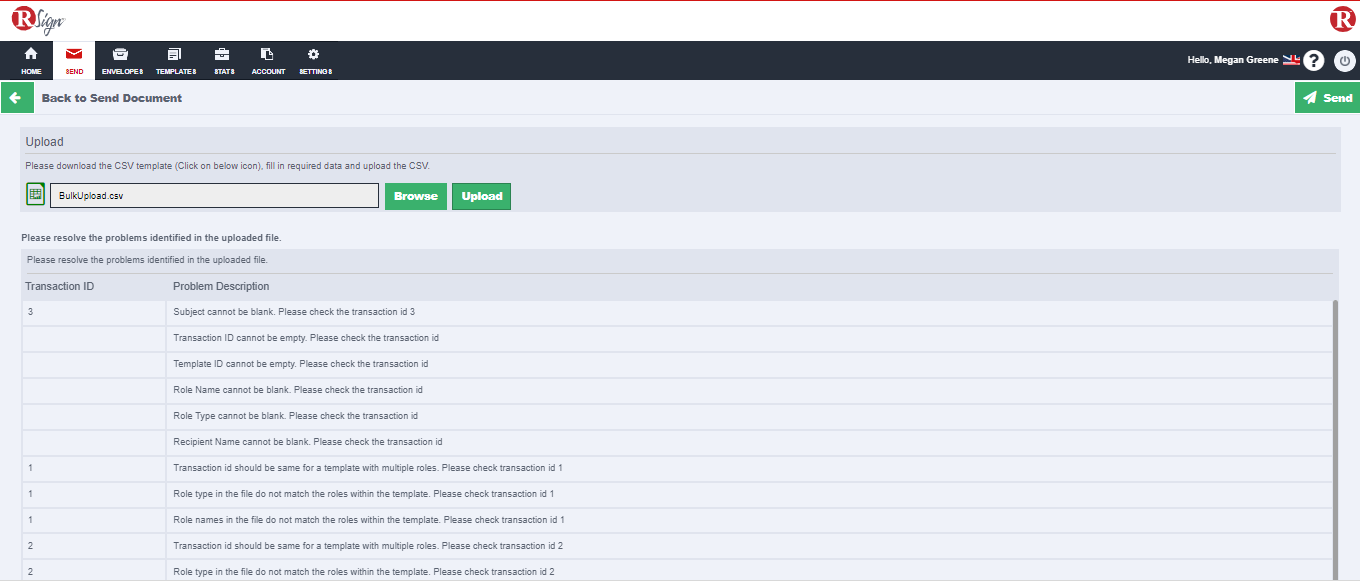Open the Envelopes section
Image resolution: width=1360 pixels, height=581 pixels.
(122, 60)
